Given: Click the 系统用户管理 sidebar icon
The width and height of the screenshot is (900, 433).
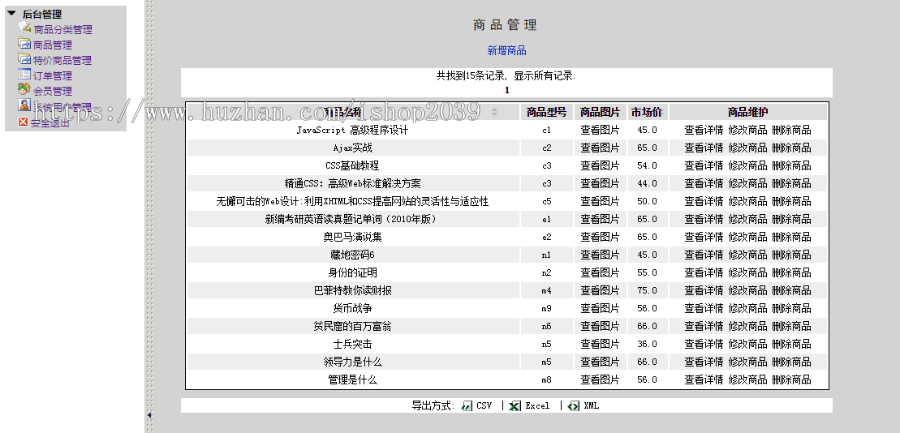Looking at the screenshot, I should point(25,105).
